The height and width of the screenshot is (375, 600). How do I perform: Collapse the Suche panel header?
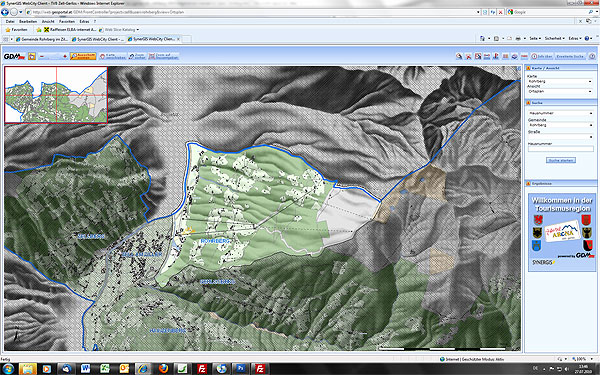coord(528,103)
